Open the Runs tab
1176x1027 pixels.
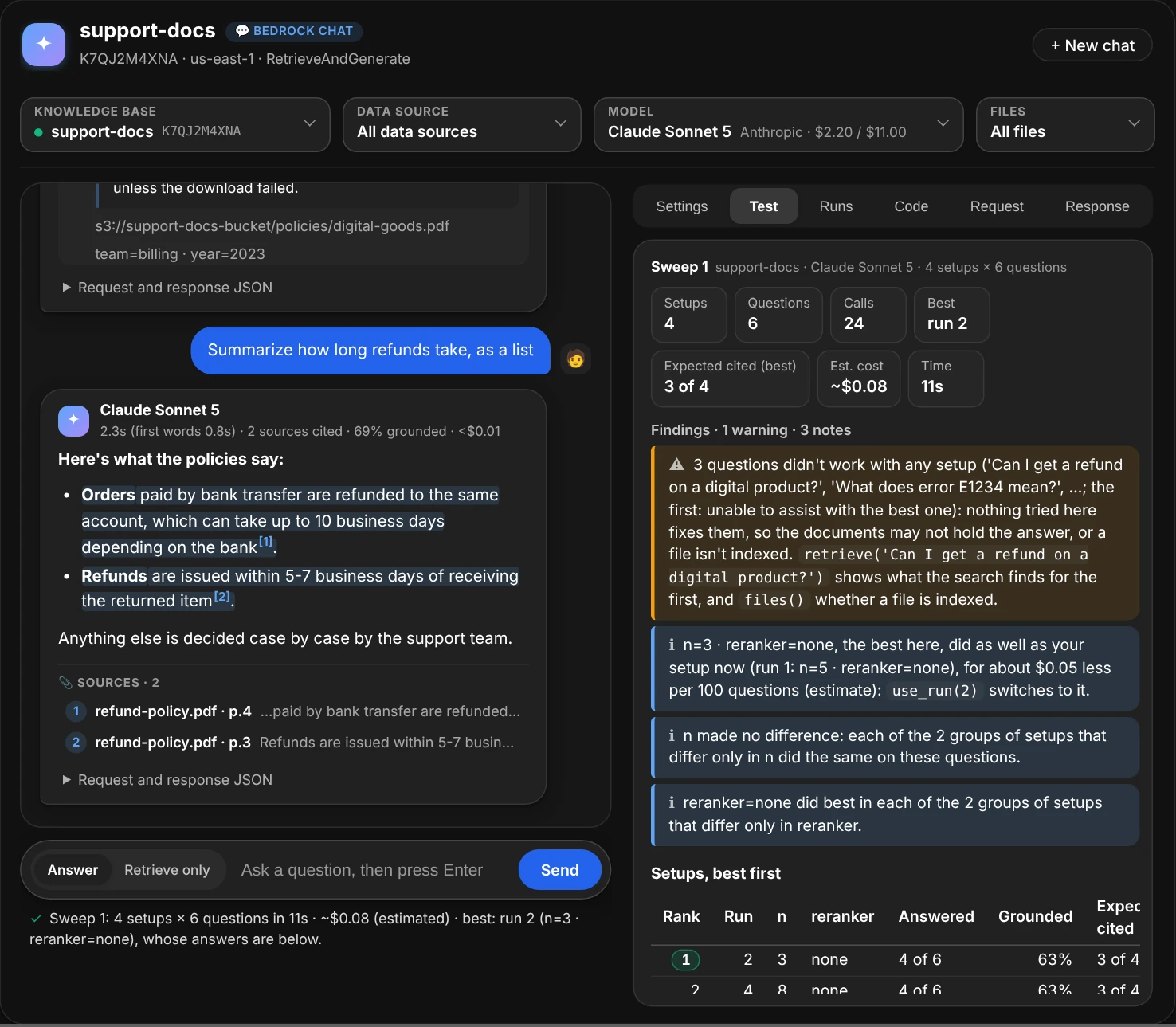(836, 206)
